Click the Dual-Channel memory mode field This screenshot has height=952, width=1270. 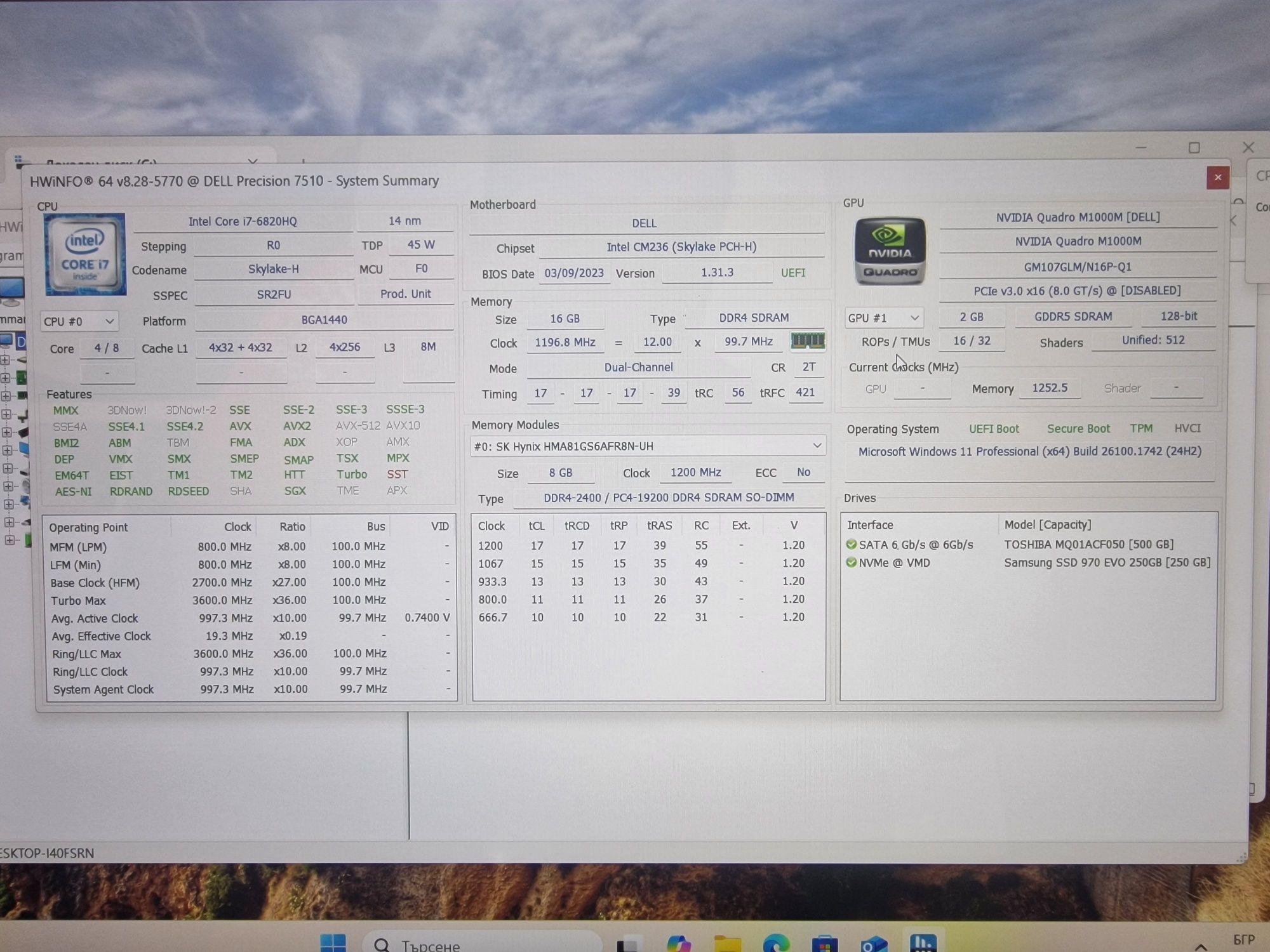point(638,367)
